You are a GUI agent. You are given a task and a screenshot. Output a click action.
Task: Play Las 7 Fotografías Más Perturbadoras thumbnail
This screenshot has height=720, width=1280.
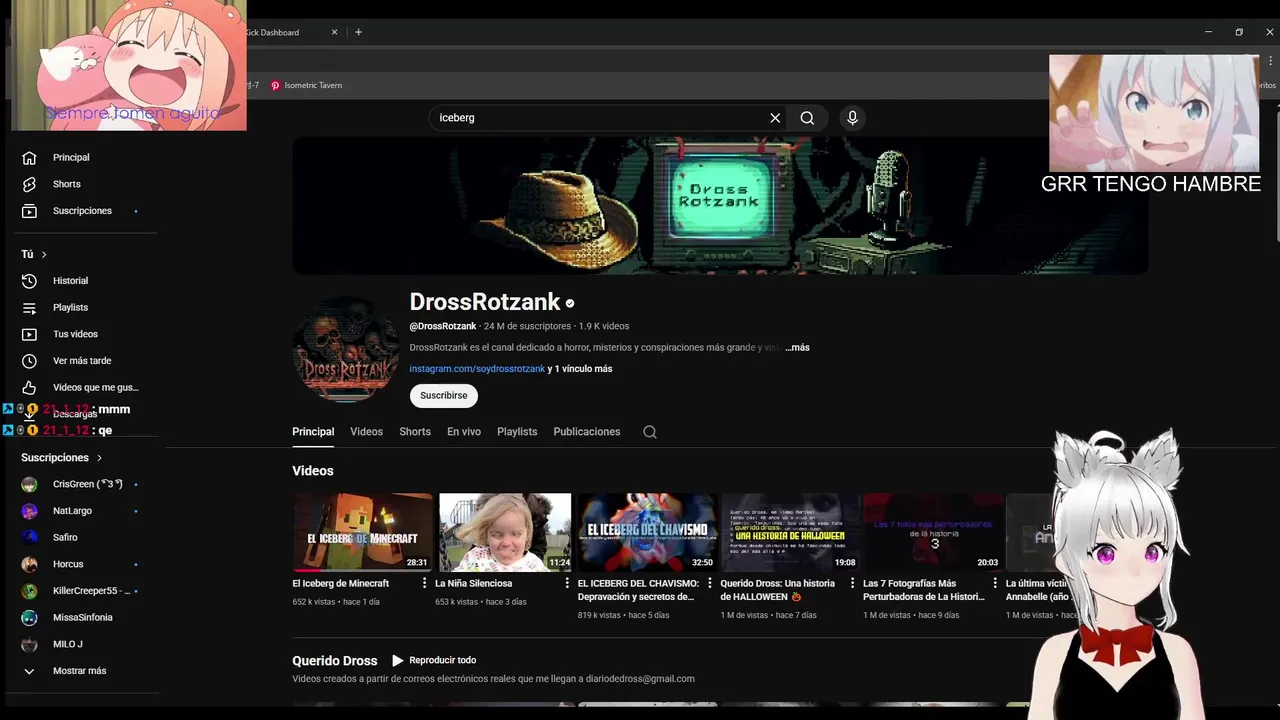coord(933,532)
